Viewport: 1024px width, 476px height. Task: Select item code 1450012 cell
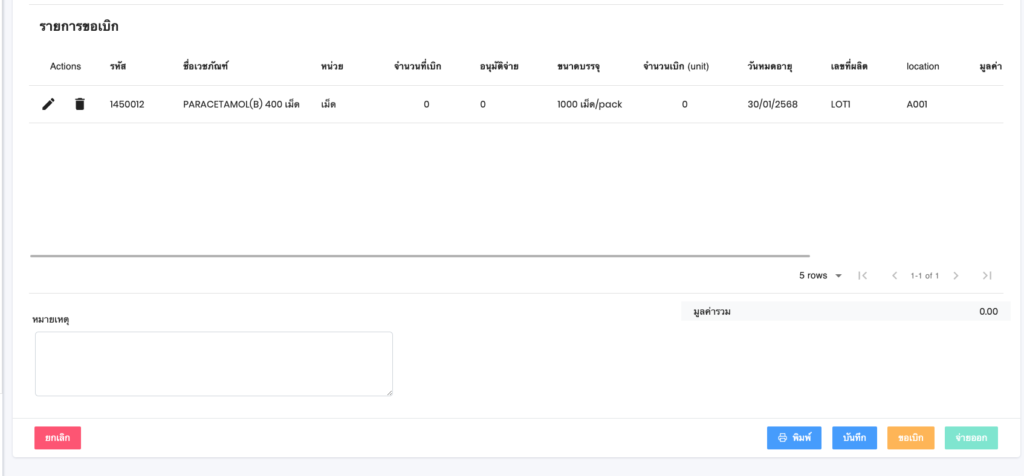[x=127, y=104]
